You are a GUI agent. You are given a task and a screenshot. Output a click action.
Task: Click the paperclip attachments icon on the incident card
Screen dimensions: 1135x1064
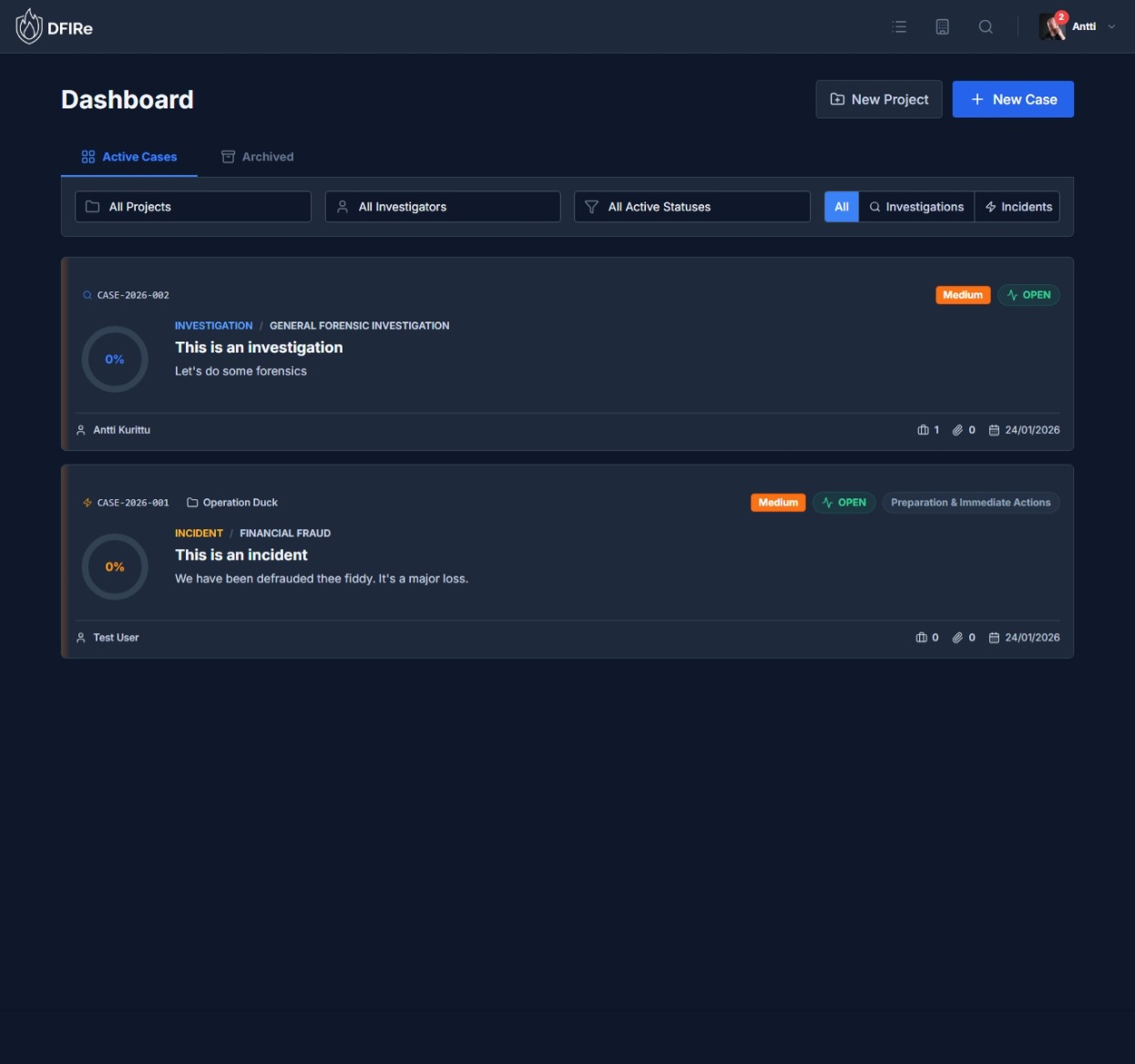coord(956,637)
